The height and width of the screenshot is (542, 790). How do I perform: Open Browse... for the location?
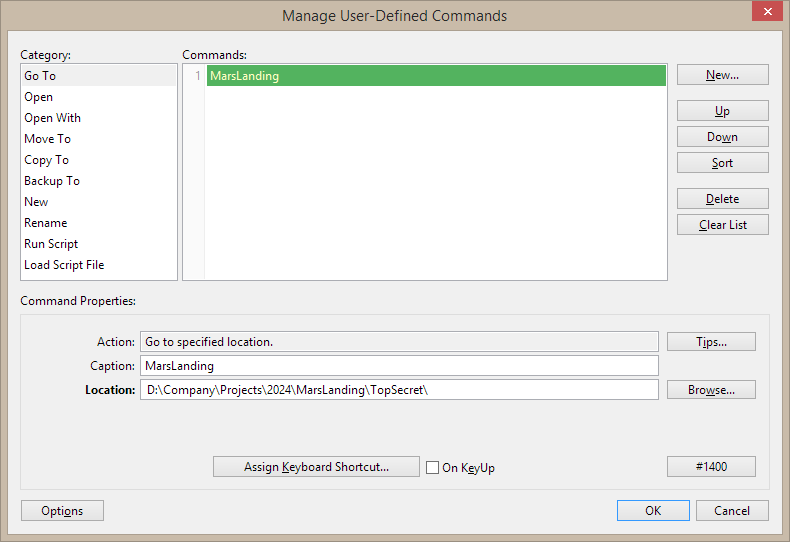pyautogui.click(x=711, y=390)
